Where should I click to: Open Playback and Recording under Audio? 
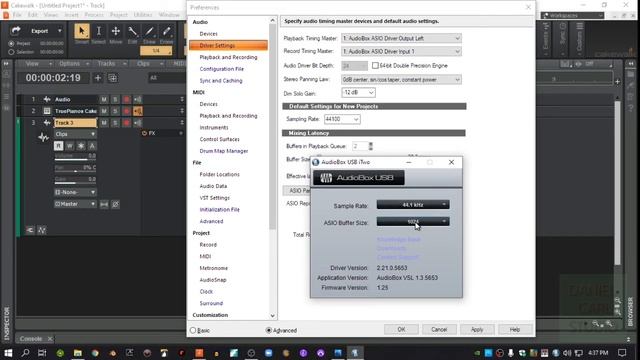pyautogui.click(x=228, y=58)
